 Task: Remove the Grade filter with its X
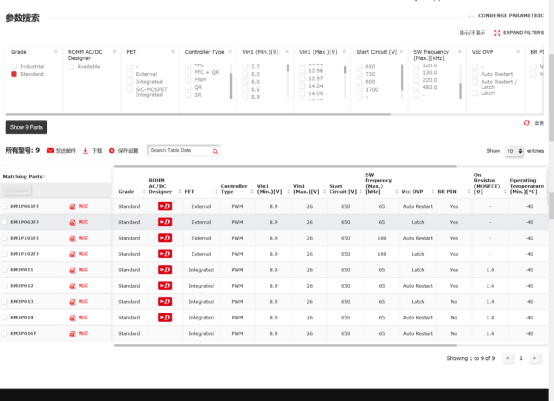point(56,52)
